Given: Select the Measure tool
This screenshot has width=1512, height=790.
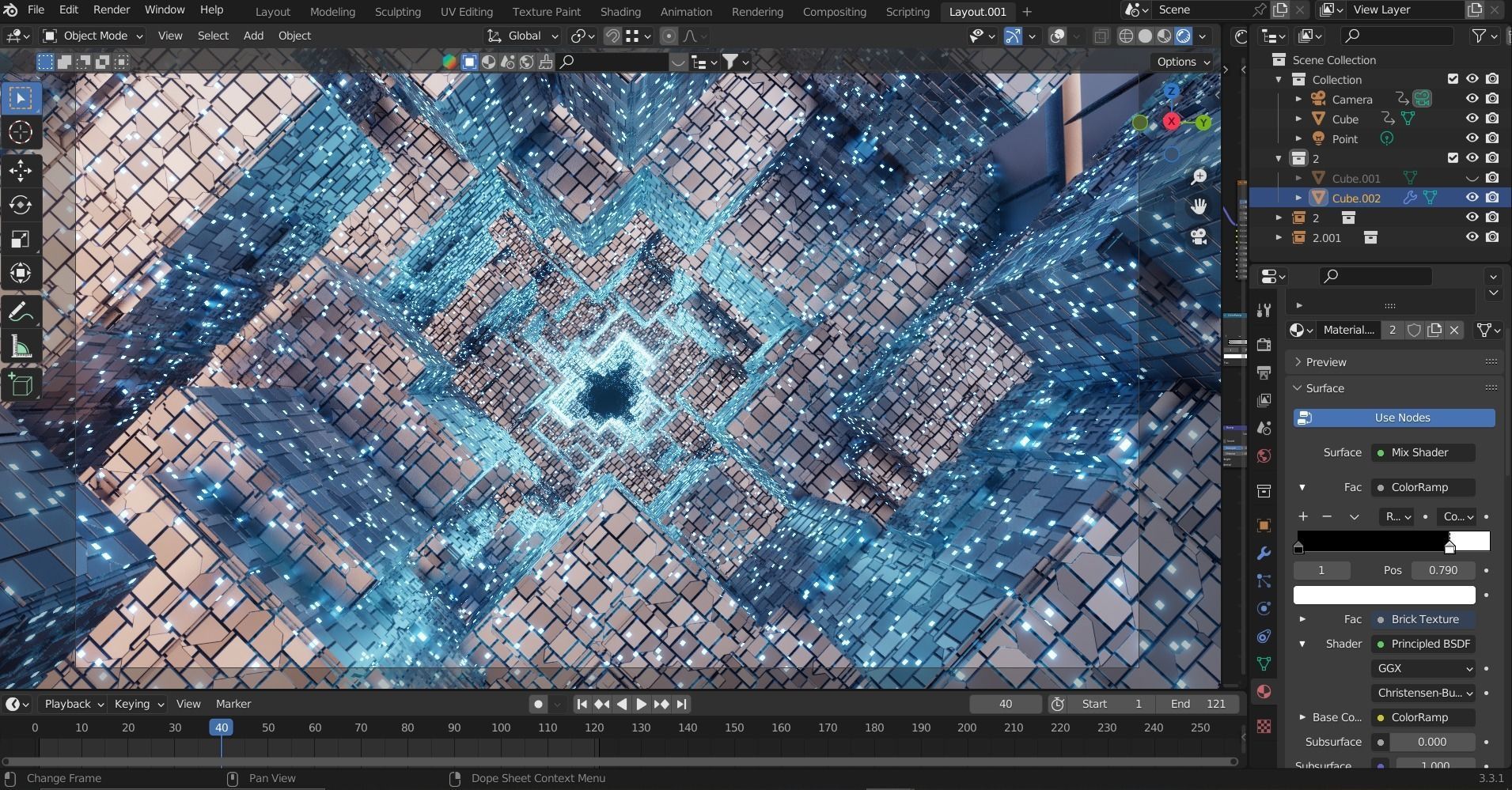Looking at the screenshot, I should 21,346.
